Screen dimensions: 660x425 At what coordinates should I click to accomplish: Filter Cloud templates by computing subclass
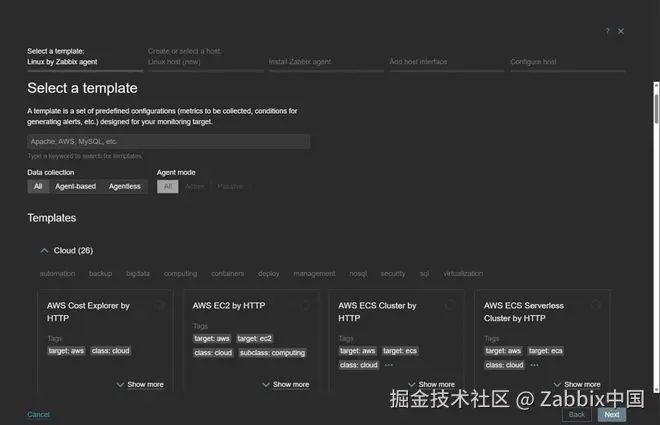180,274
